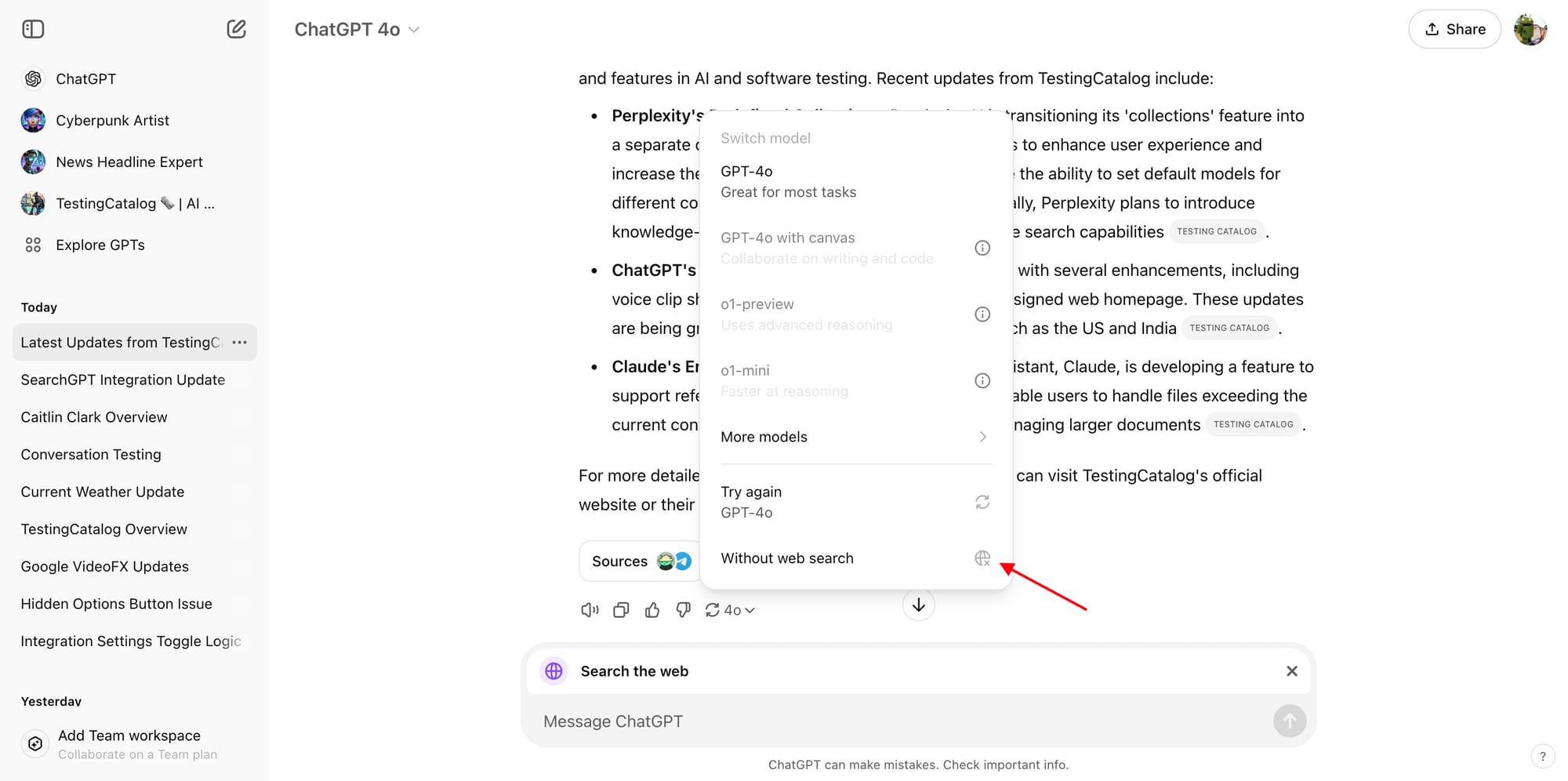Show info for GPT-4o with canvas
Image resolution: width=1568 pixels, height=781 pixels.
coord(982,248)
